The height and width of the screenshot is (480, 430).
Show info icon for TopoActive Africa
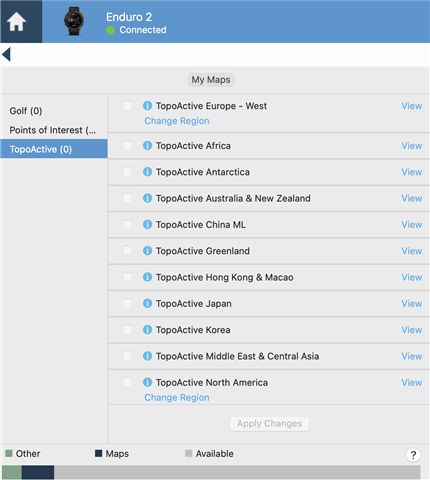pyautogui.click(x=147, y=145)
